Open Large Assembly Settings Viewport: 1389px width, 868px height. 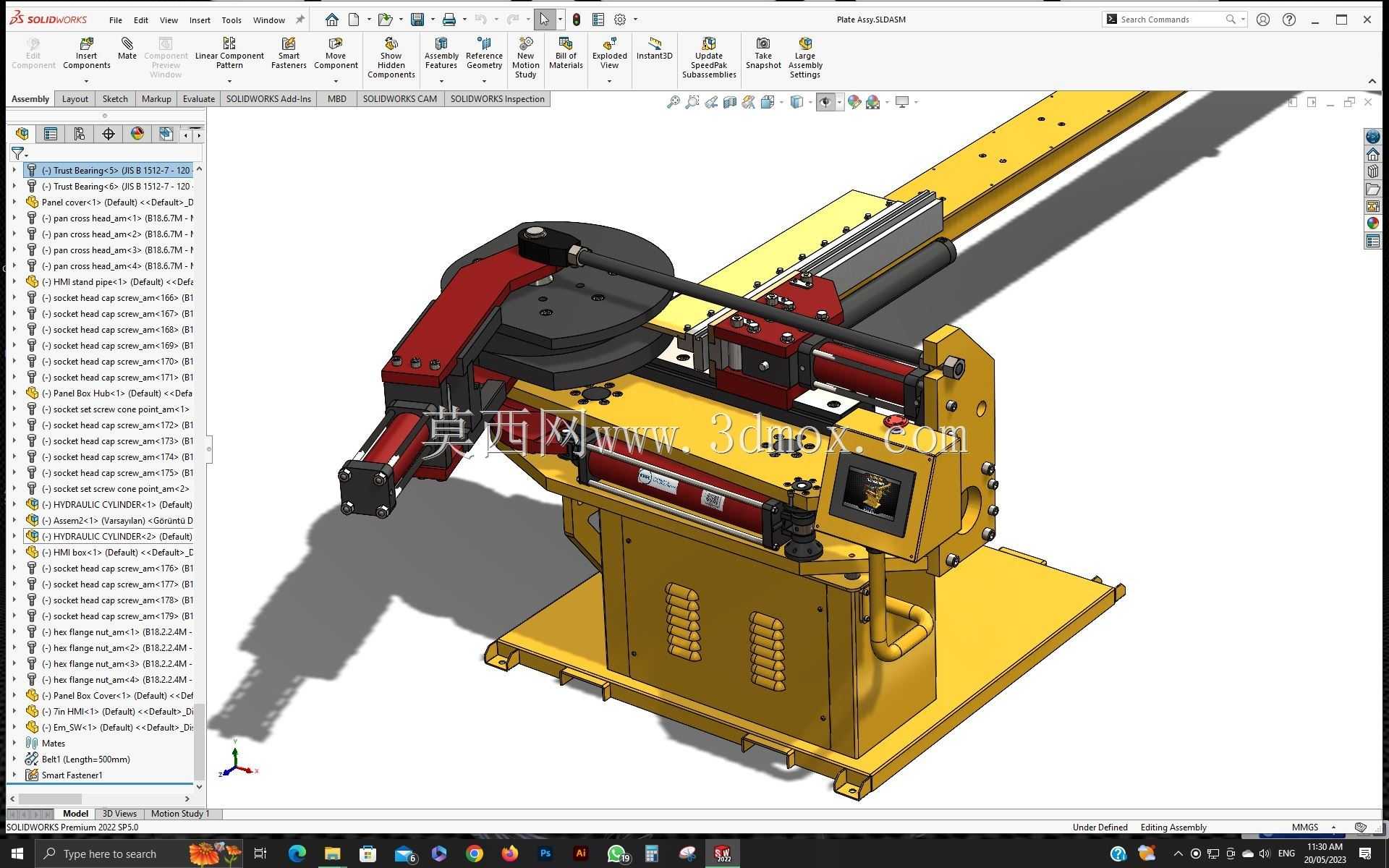(805, 58)
